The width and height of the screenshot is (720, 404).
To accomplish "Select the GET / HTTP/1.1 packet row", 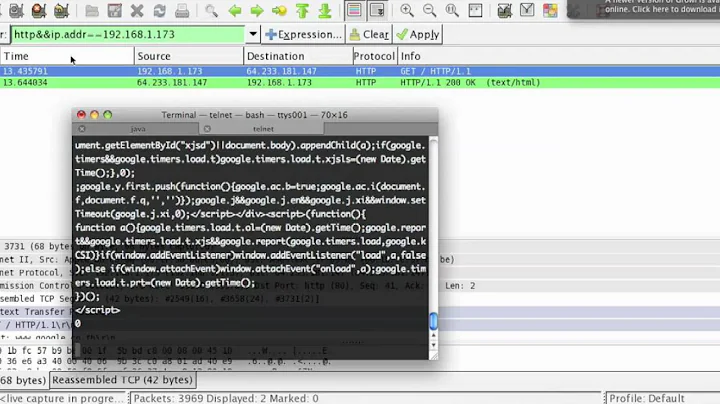I will point(360,71).
